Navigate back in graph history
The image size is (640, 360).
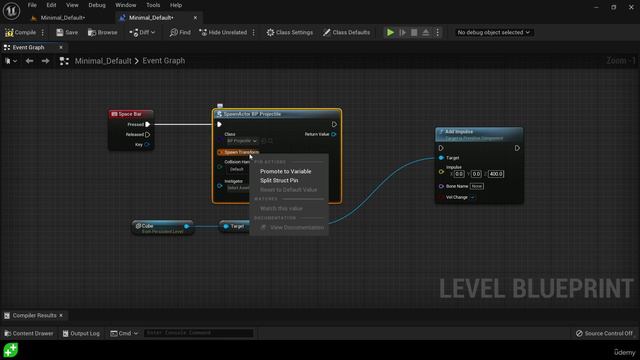tap(29, 61)
